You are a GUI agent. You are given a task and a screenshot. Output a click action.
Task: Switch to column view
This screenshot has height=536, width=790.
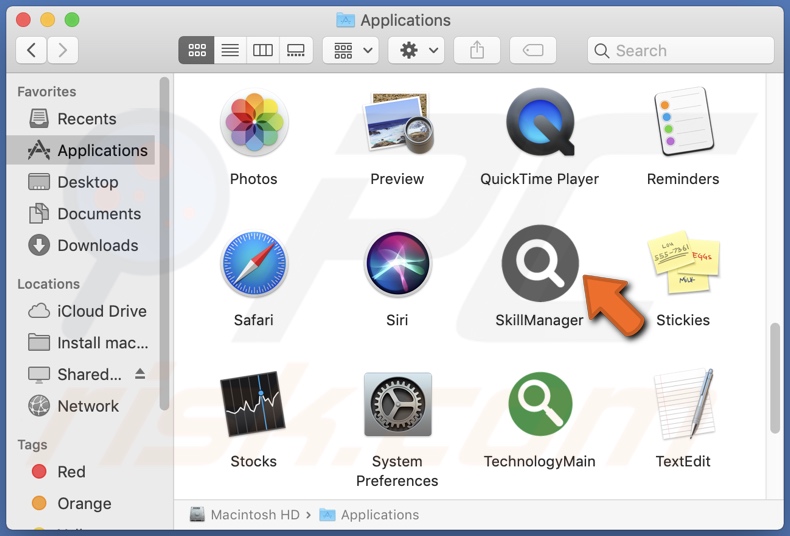coord(262,50)
